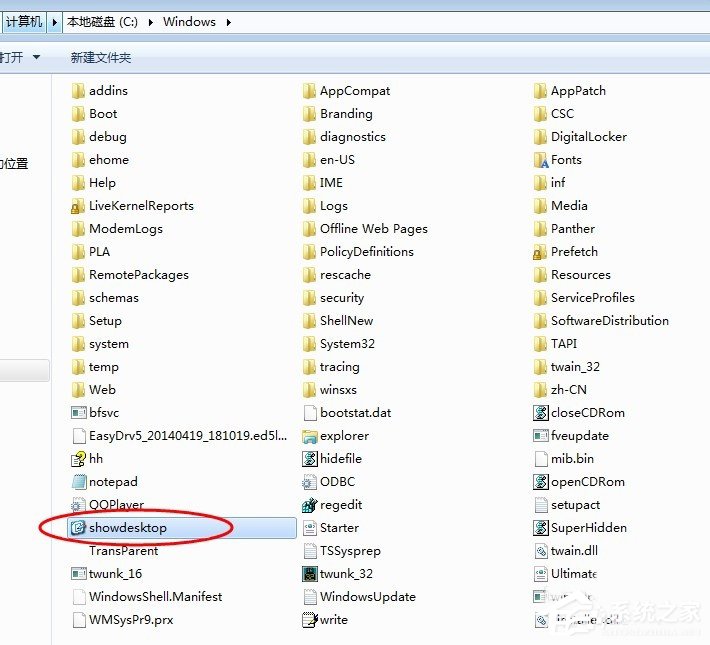Open the 打开 dropdown arrow in toolbar
The image size is (710, 645).
(37, 58)
